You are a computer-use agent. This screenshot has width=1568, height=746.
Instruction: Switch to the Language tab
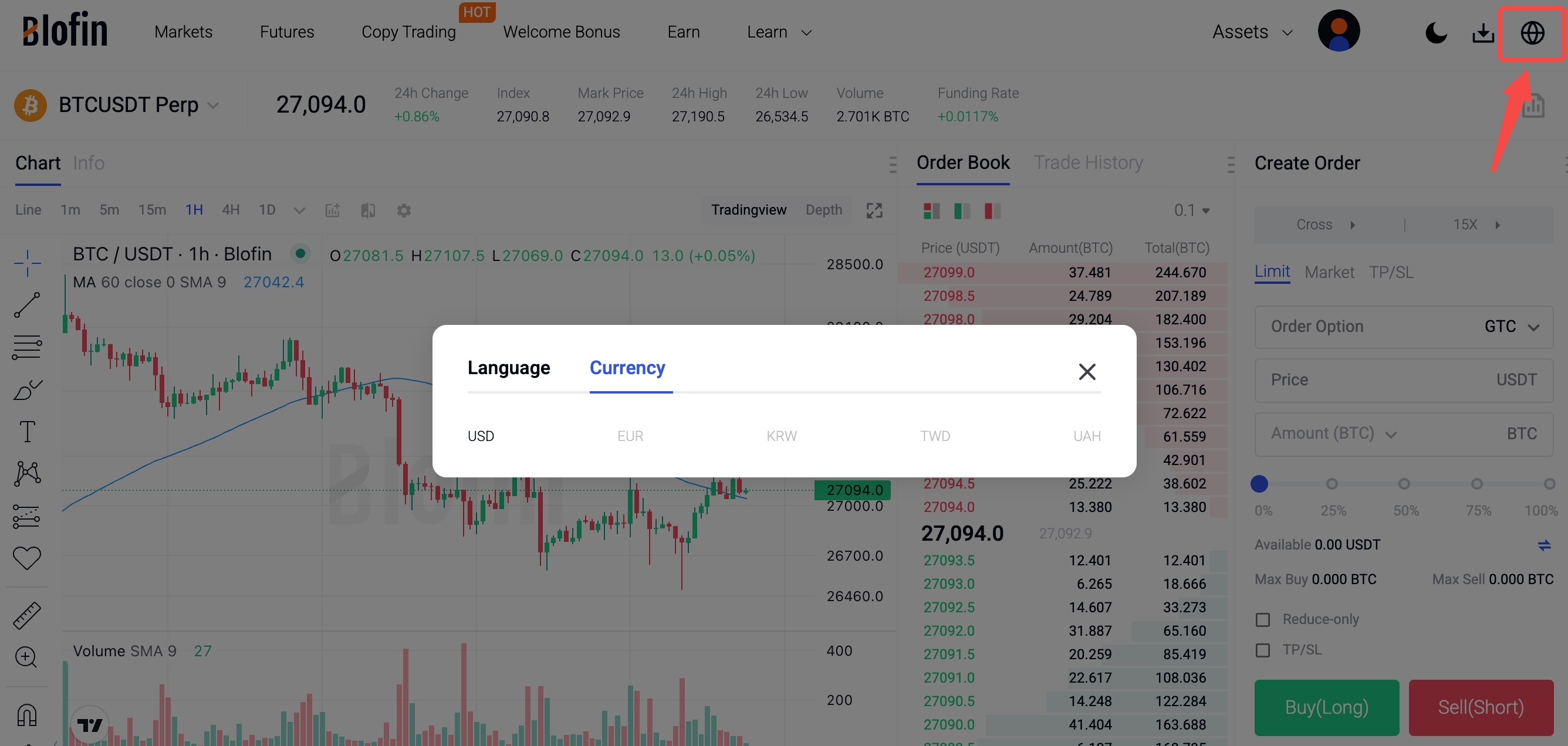click(508, 368)
